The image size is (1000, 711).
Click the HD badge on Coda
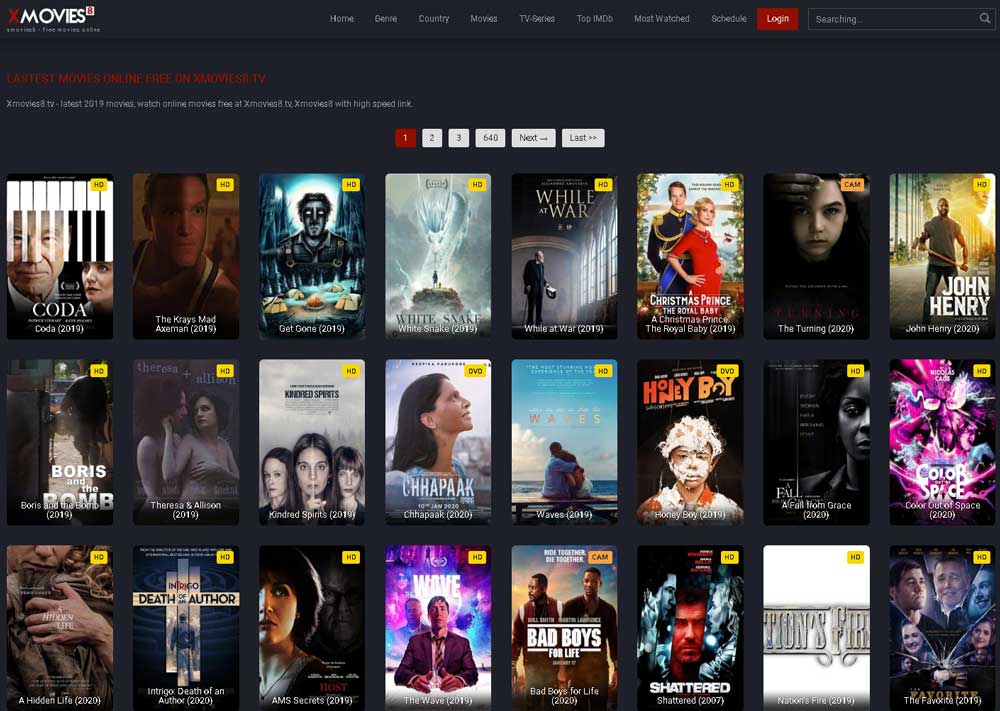pyautogui.click(x=99, y=185)
